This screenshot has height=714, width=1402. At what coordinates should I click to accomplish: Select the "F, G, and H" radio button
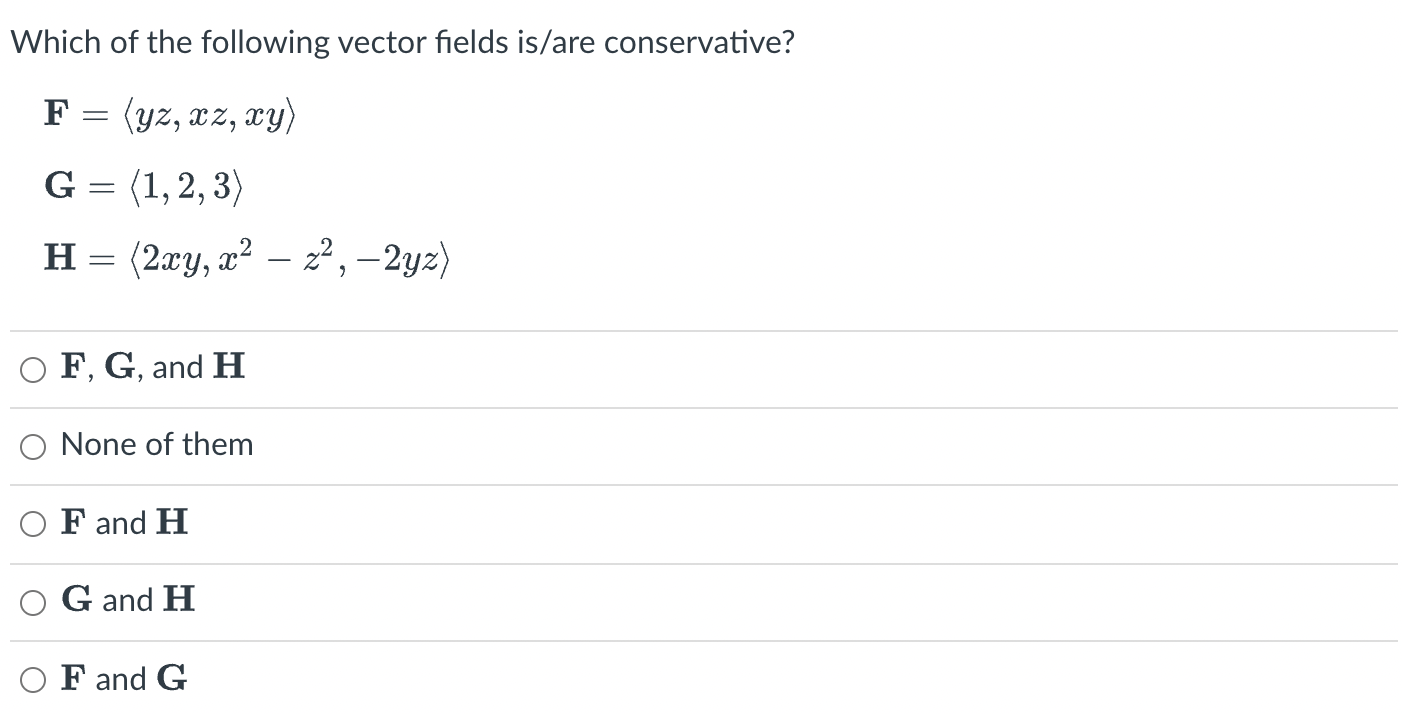[x=33, y=370]
